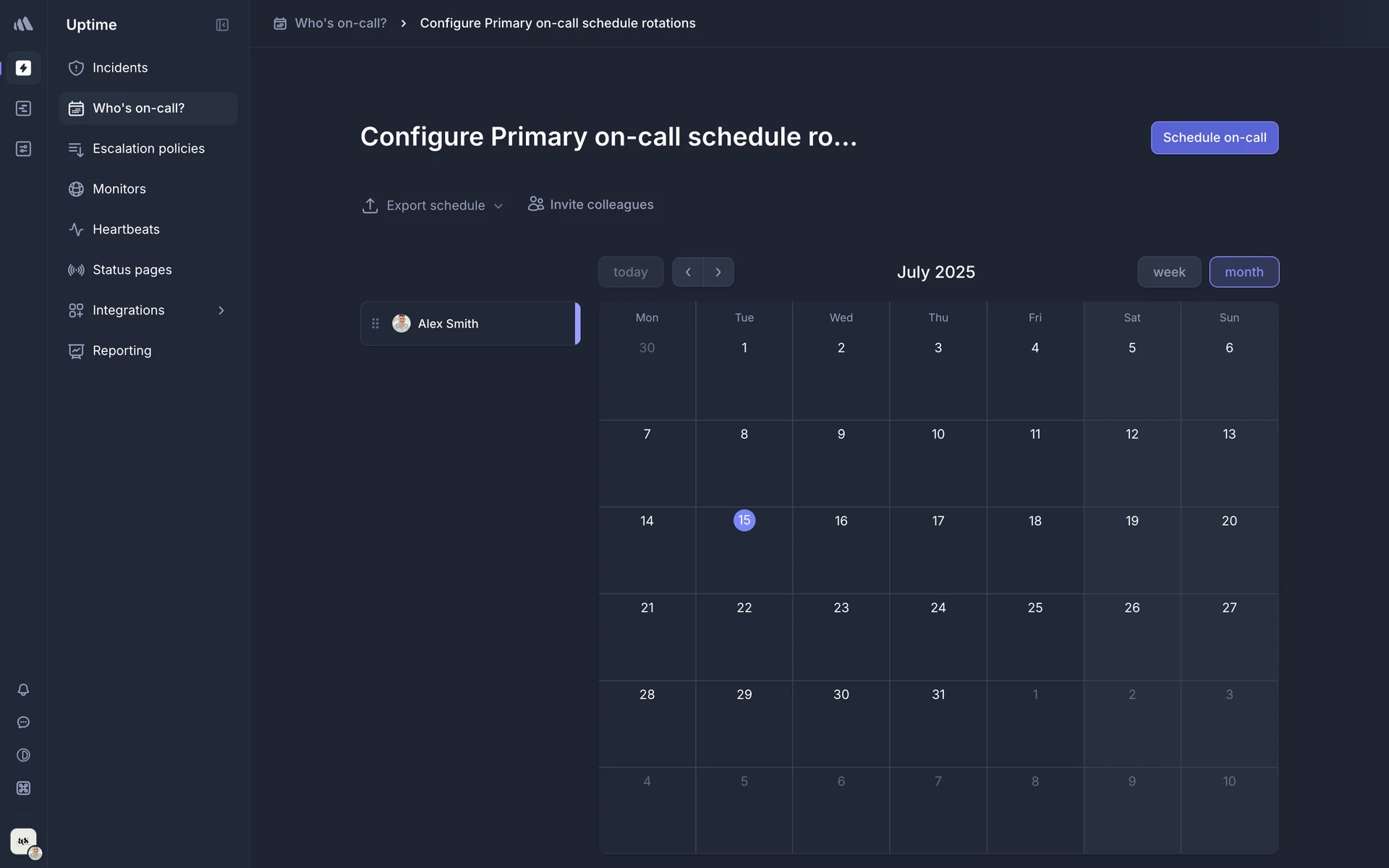Click the chat bubble support icon
Image resolution: width=1389 pixels, height=868 pixels.
click(23, 723)
